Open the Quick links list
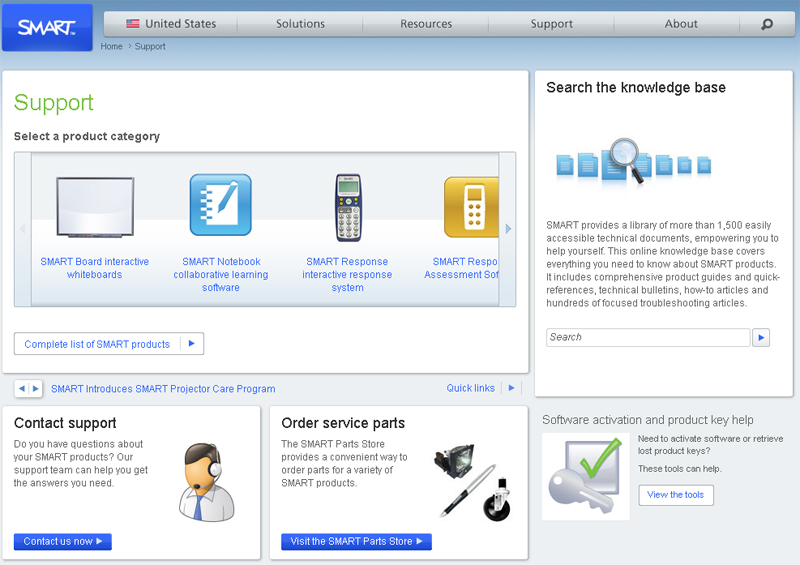800x565 pixels. point(470,388)
